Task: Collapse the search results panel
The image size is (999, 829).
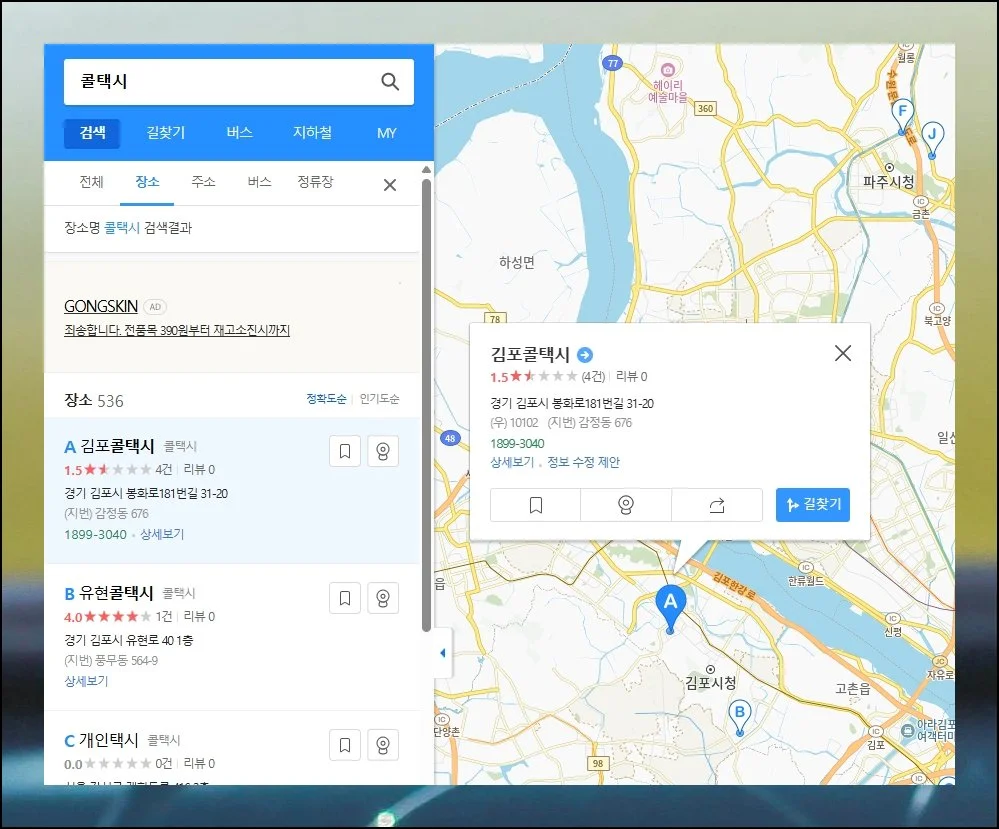Action: pos(441,652)
